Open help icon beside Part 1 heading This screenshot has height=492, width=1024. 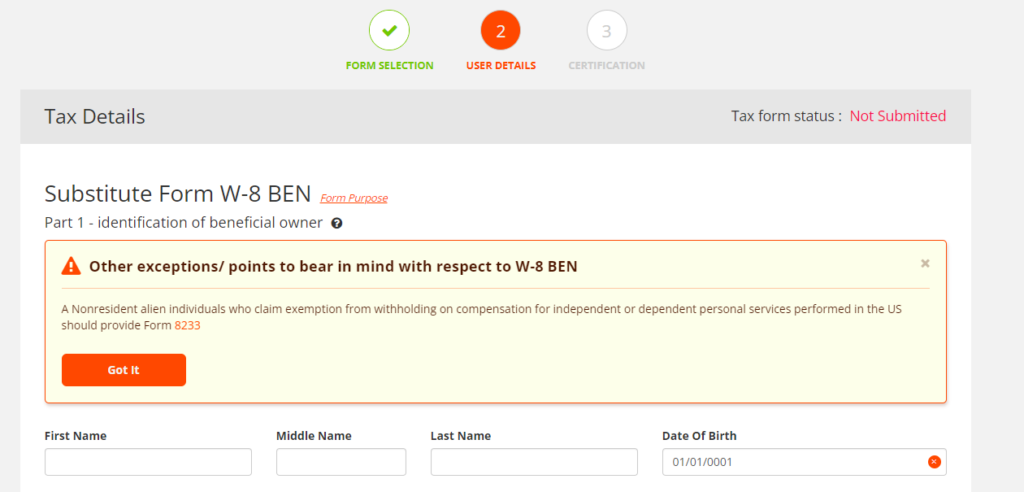click(x=336, y=223)
